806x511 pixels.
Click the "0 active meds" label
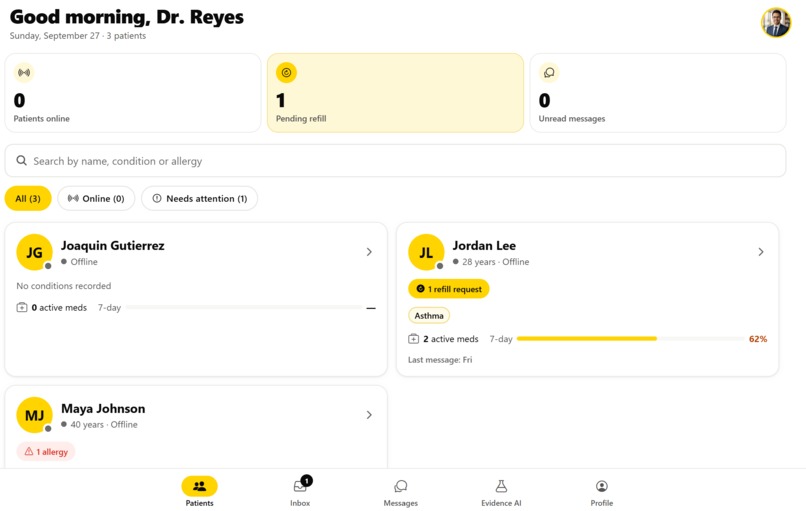click(x=59, y=307)
